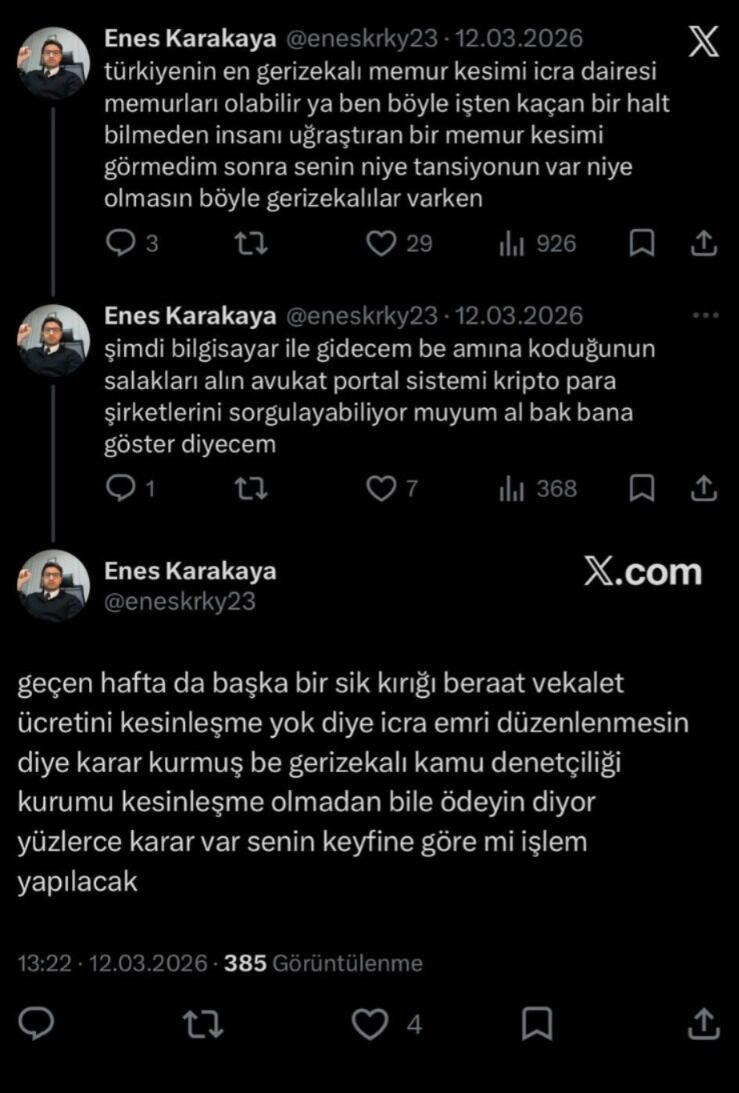Viewport: 739px width, 1093px height.
Task: Like the first tweet with 29 likes
Action: pyautogui.click(x=380, y=243)
